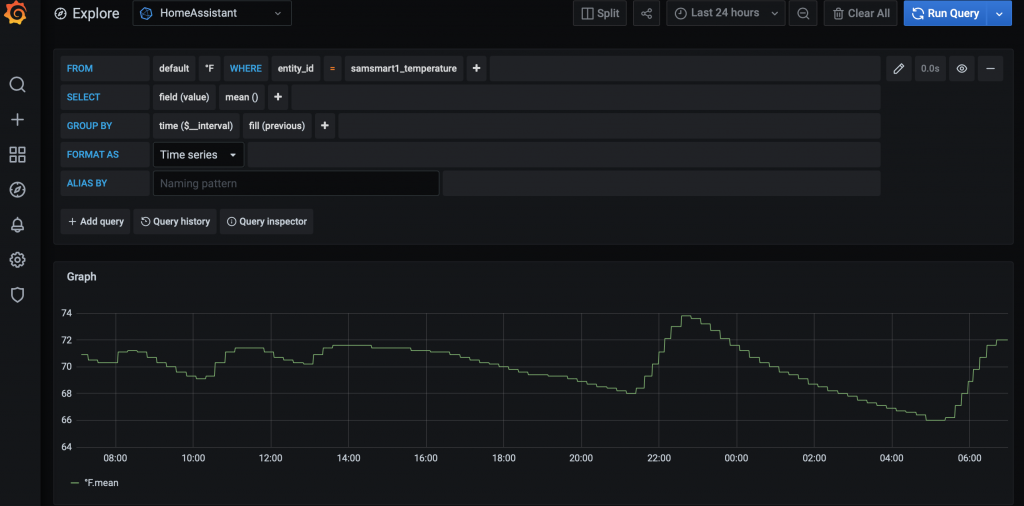1024x506 pixels.
Task: Remove the query with minus icon
Action: 991,69
